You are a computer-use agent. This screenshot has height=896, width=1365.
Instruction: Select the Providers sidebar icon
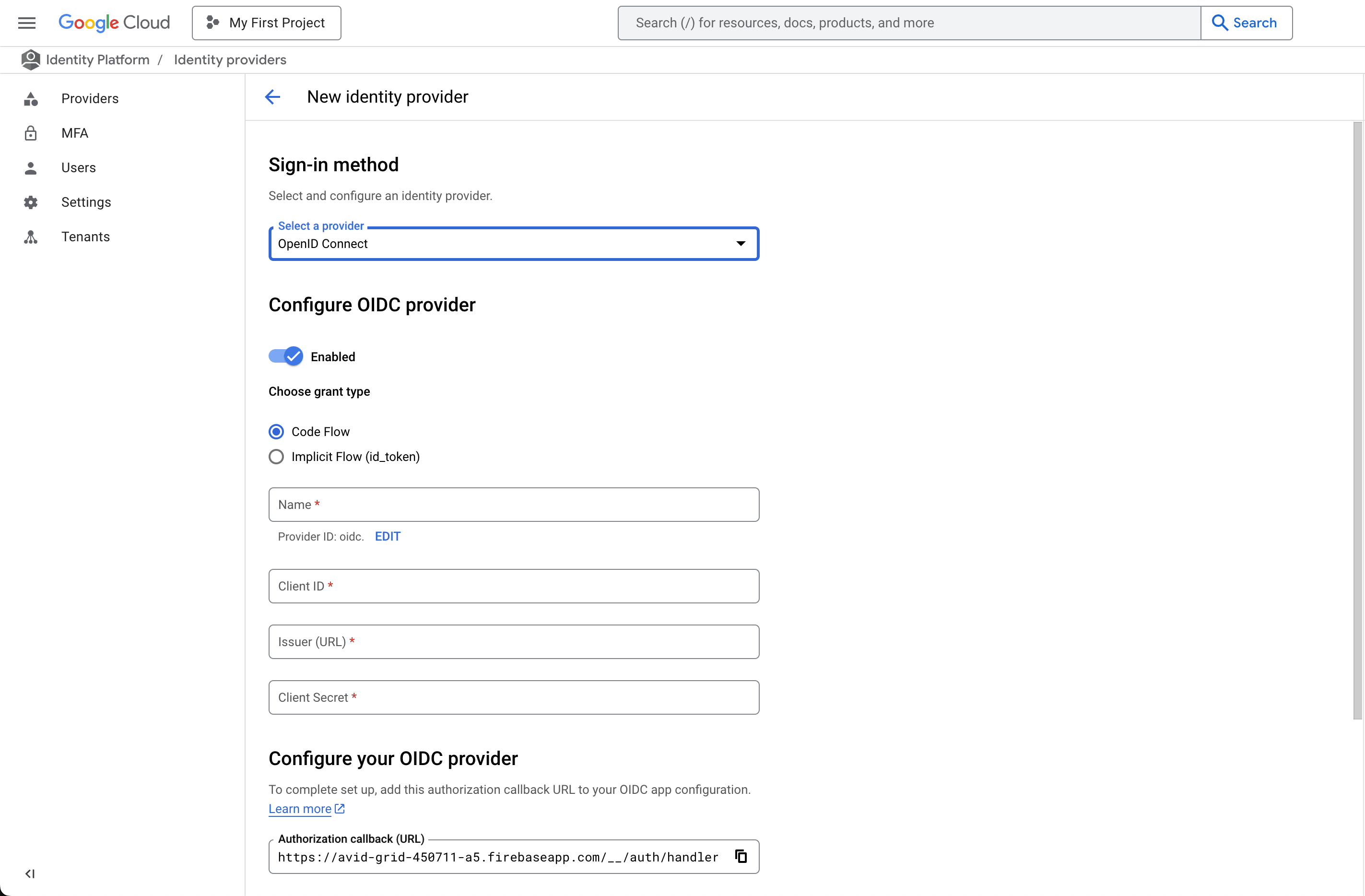pos(31,98)
